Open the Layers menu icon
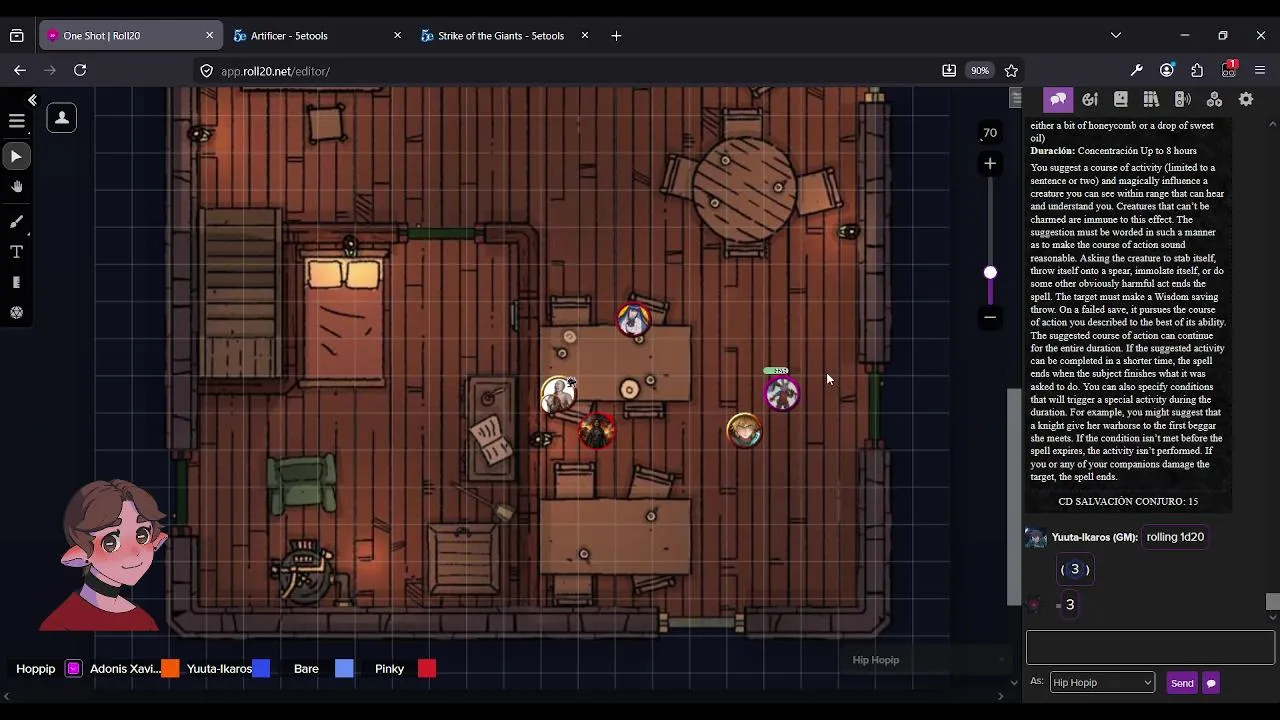1280x720 pixels. pyautogui.click(x=16, y=120)
